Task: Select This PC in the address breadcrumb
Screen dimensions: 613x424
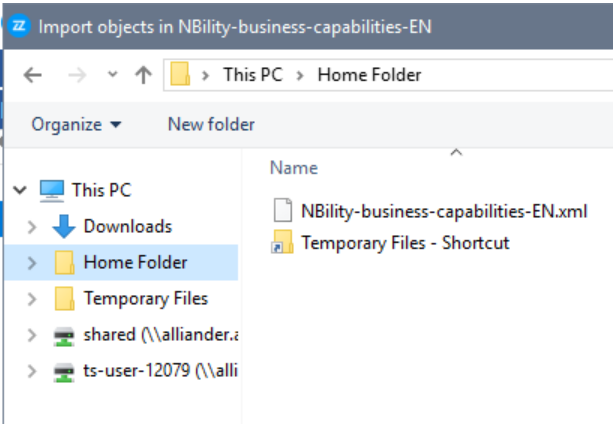Action: [254, 75]
